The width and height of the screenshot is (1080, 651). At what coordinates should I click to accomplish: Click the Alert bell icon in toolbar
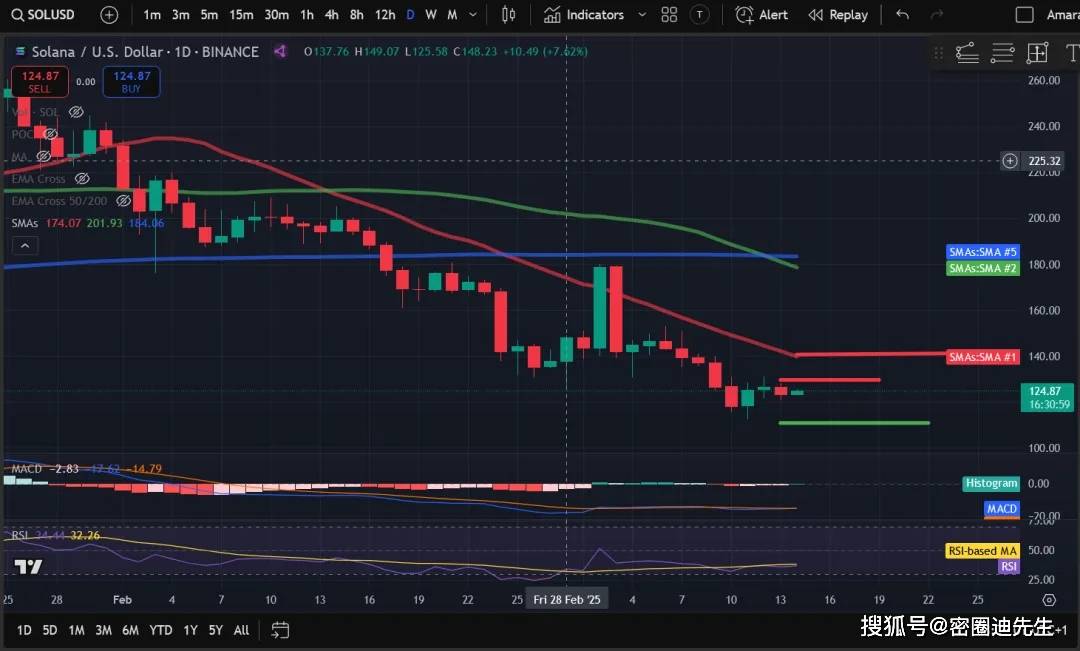click(742, 15)
